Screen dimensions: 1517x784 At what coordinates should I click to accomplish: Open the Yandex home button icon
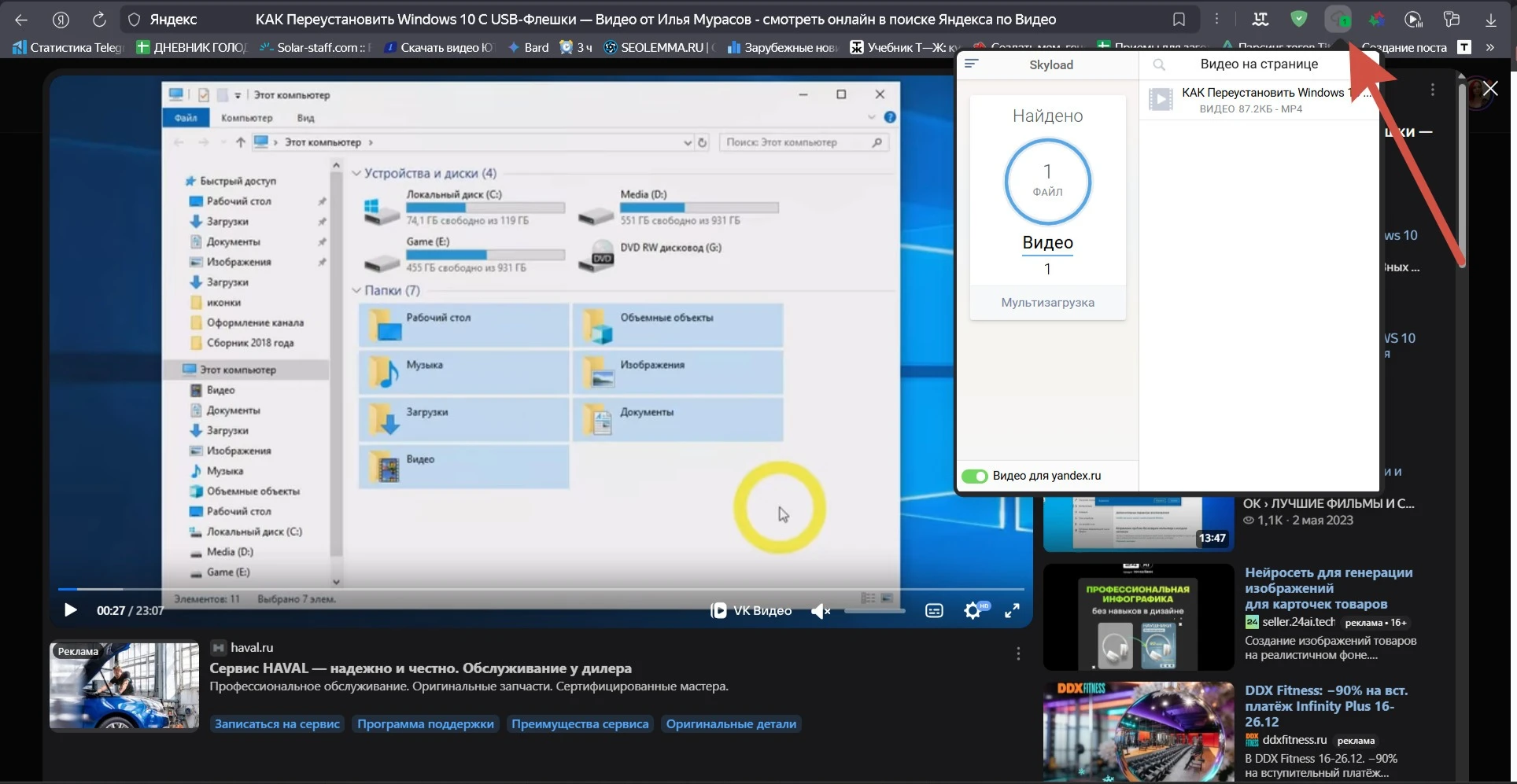click(61, 20)
